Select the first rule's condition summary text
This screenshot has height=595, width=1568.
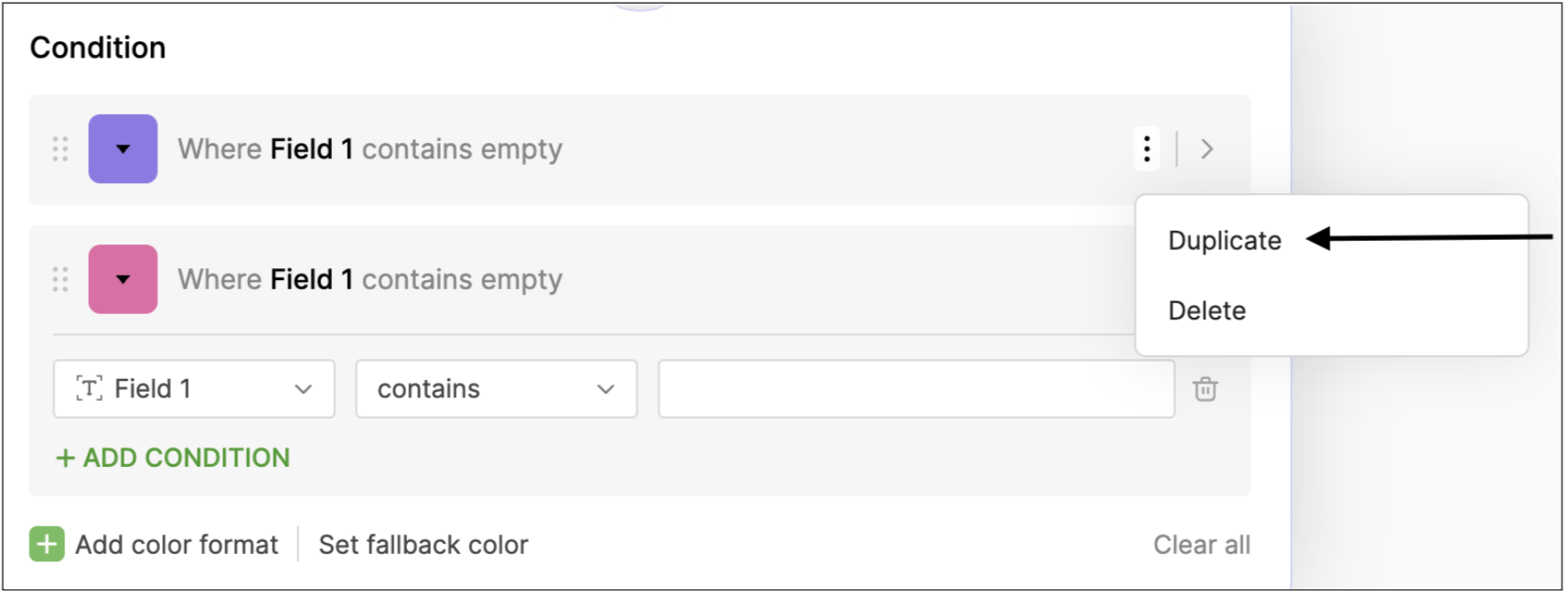pyautogui.click(x=370, y=149)
